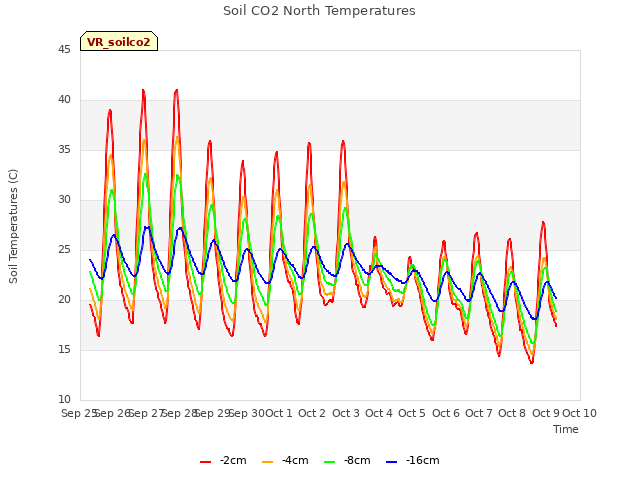
Task: Click the 25 y-axis tick label
Action: [x=64, y=249]
